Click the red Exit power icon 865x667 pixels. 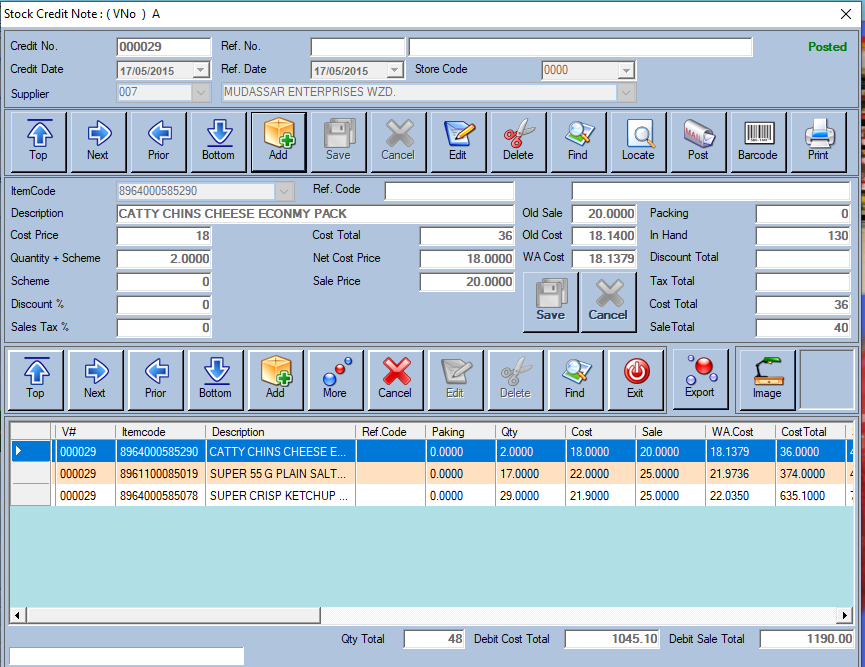pos(636,379)
